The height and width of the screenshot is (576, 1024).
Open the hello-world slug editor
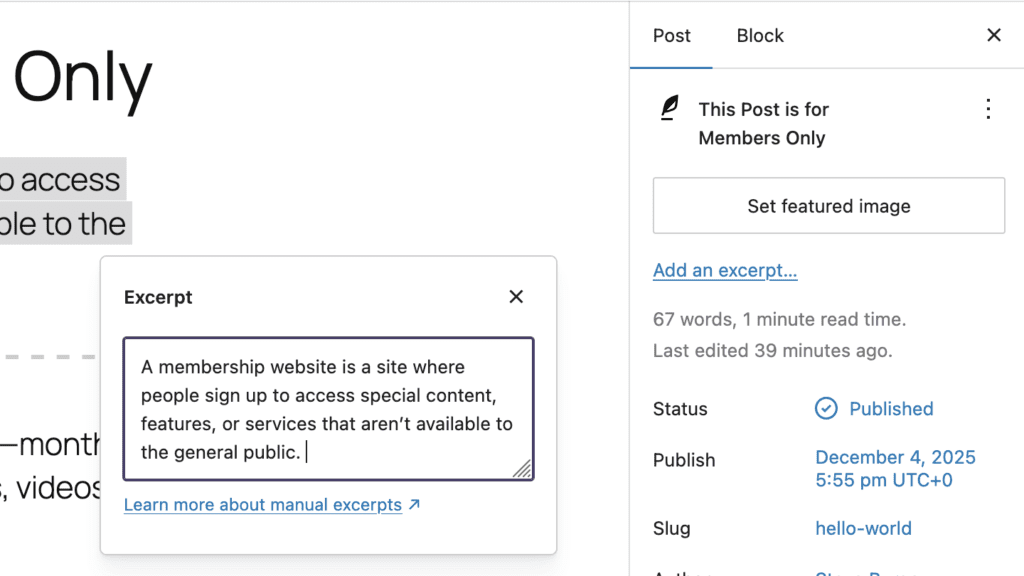(863, 528)
